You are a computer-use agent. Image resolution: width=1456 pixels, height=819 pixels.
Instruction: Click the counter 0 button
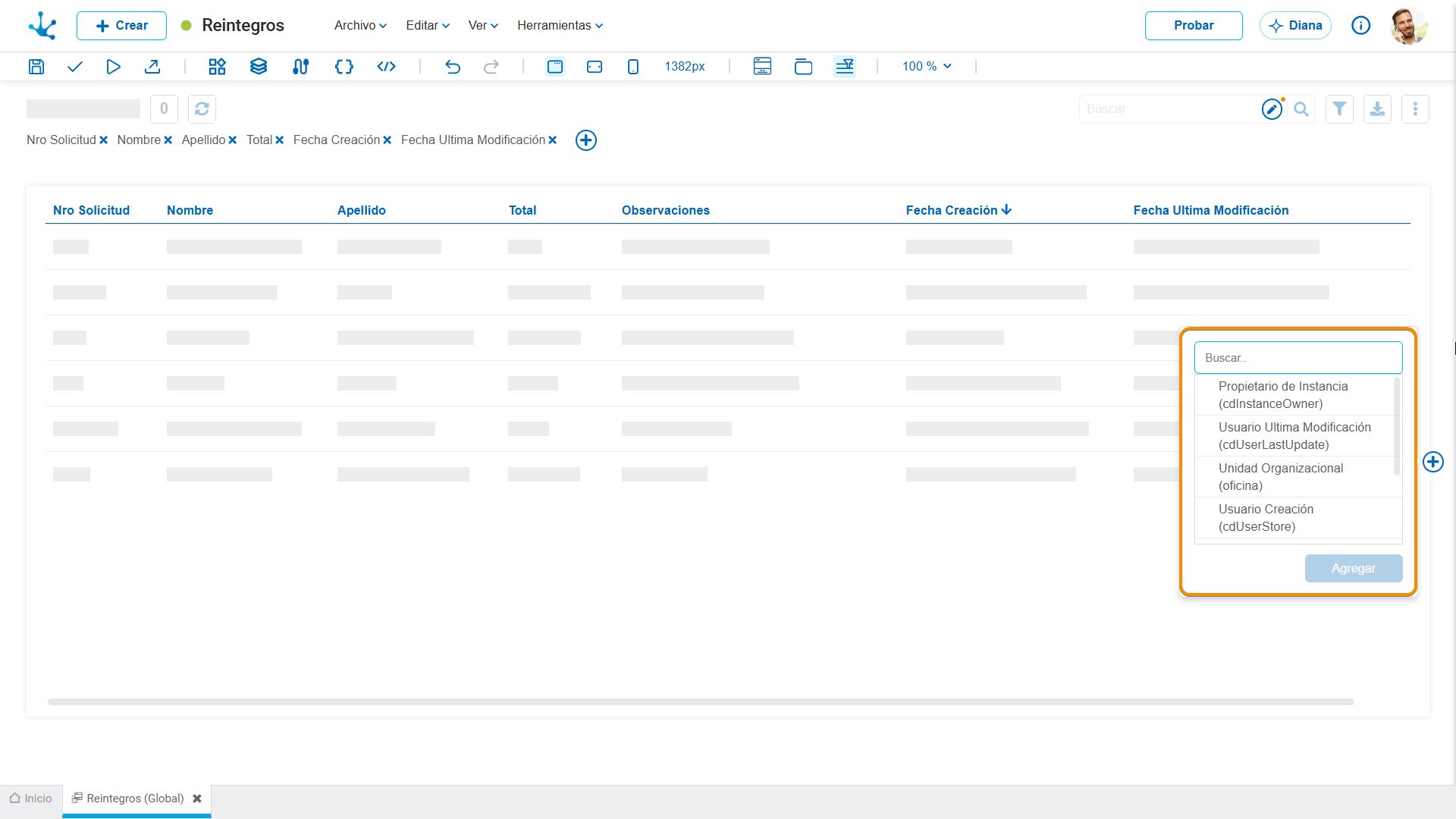click(x=164, y=109)
